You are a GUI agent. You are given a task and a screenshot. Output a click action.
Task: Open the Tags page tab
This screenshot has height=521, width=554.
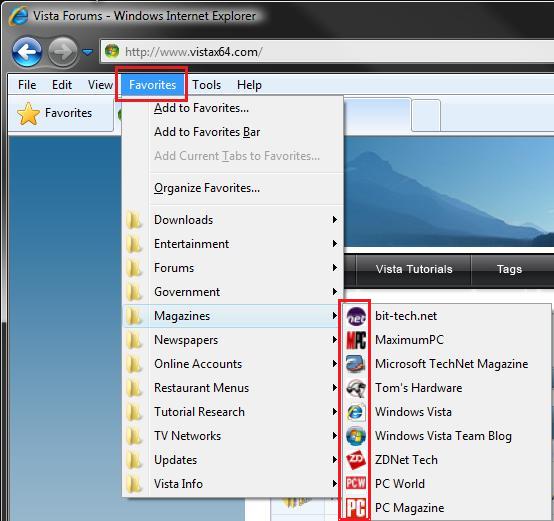(x=509, y=270)
